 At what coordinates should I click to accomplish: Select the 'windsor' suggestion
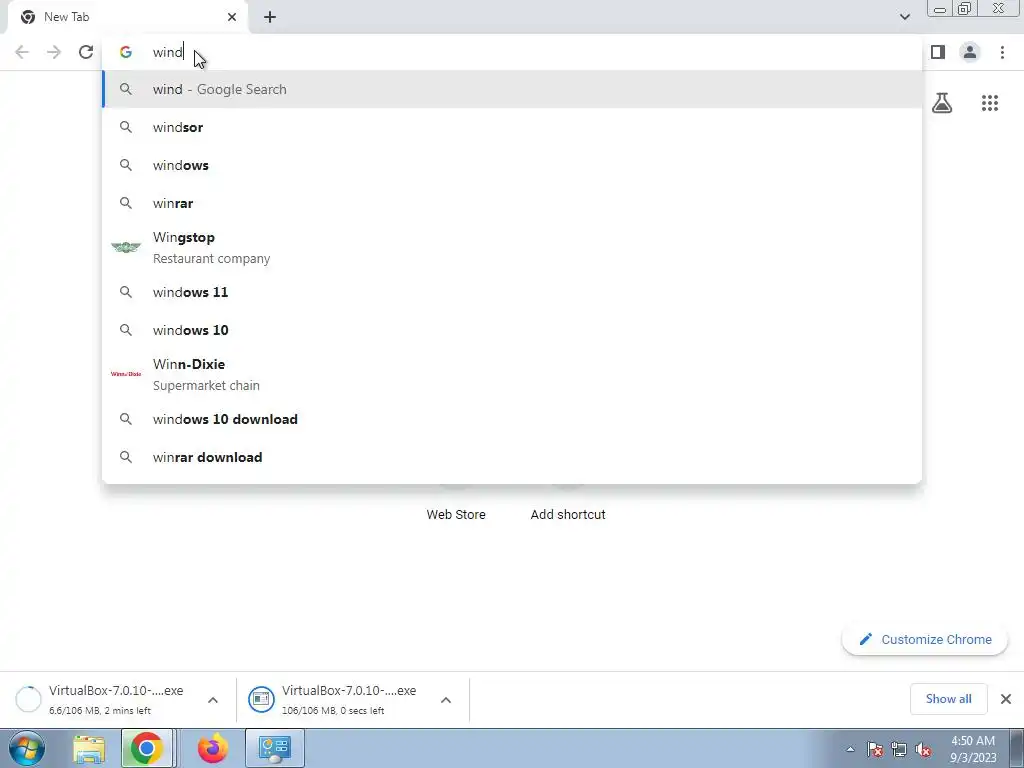coord(512,127)
